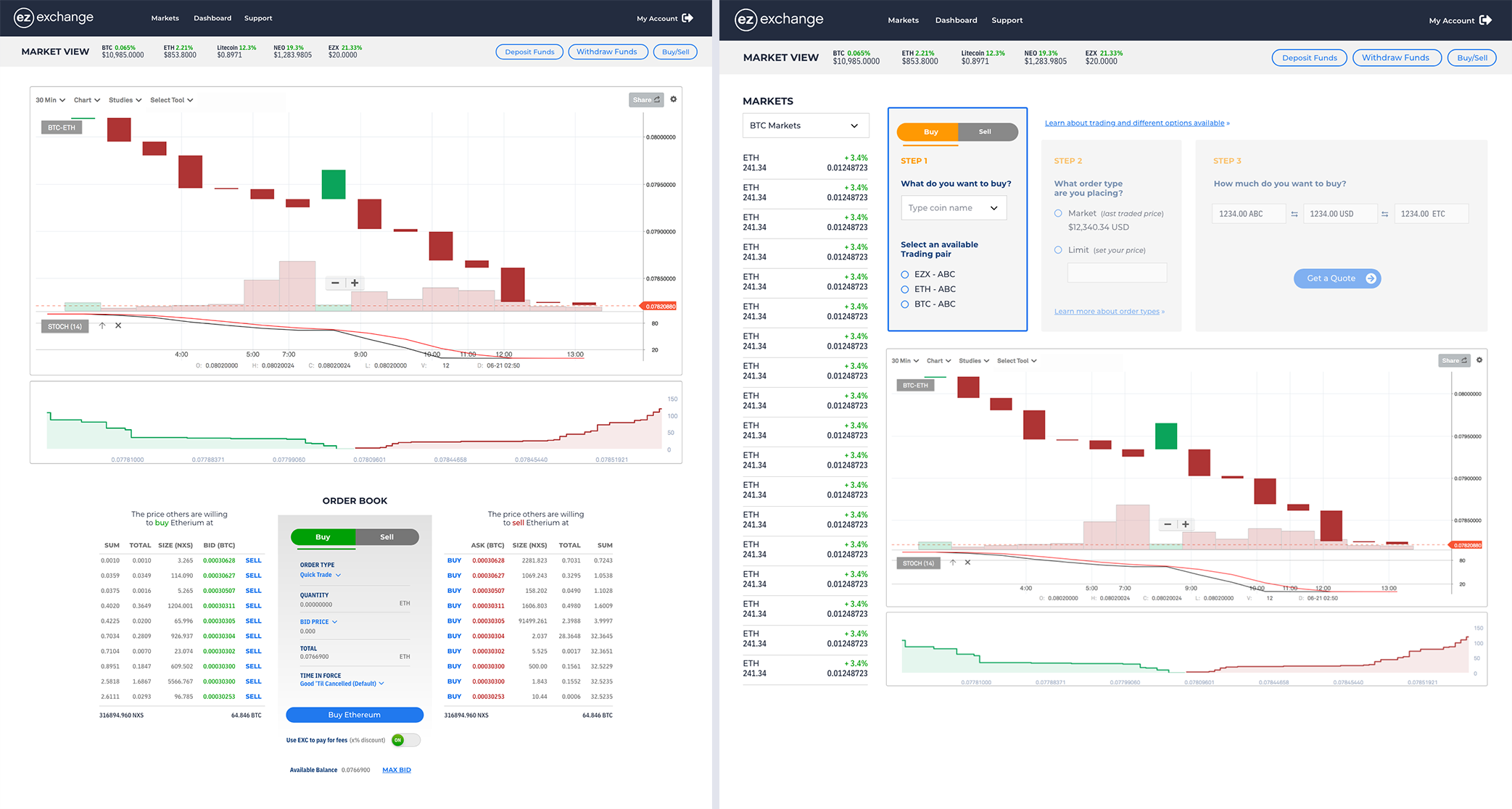
Task: Open Support menu in right window
Action: 1007,20
